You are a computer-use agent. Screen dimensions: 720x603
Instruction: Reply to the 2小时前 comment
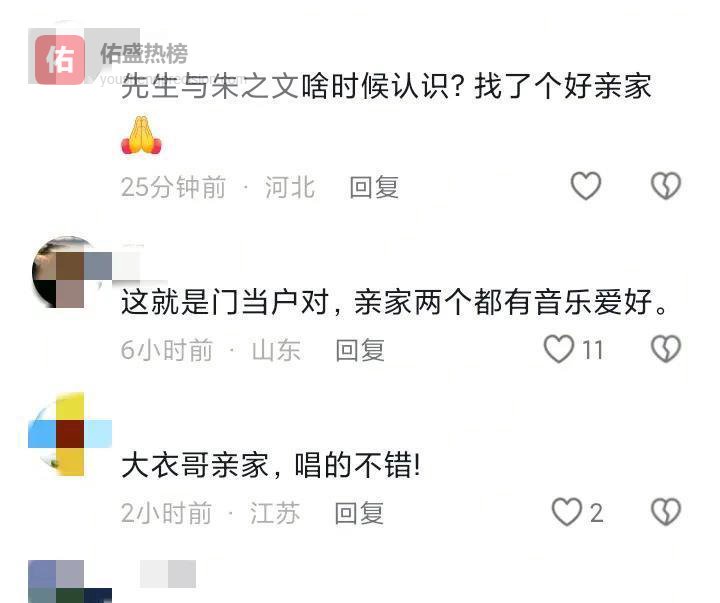(359, 513)
